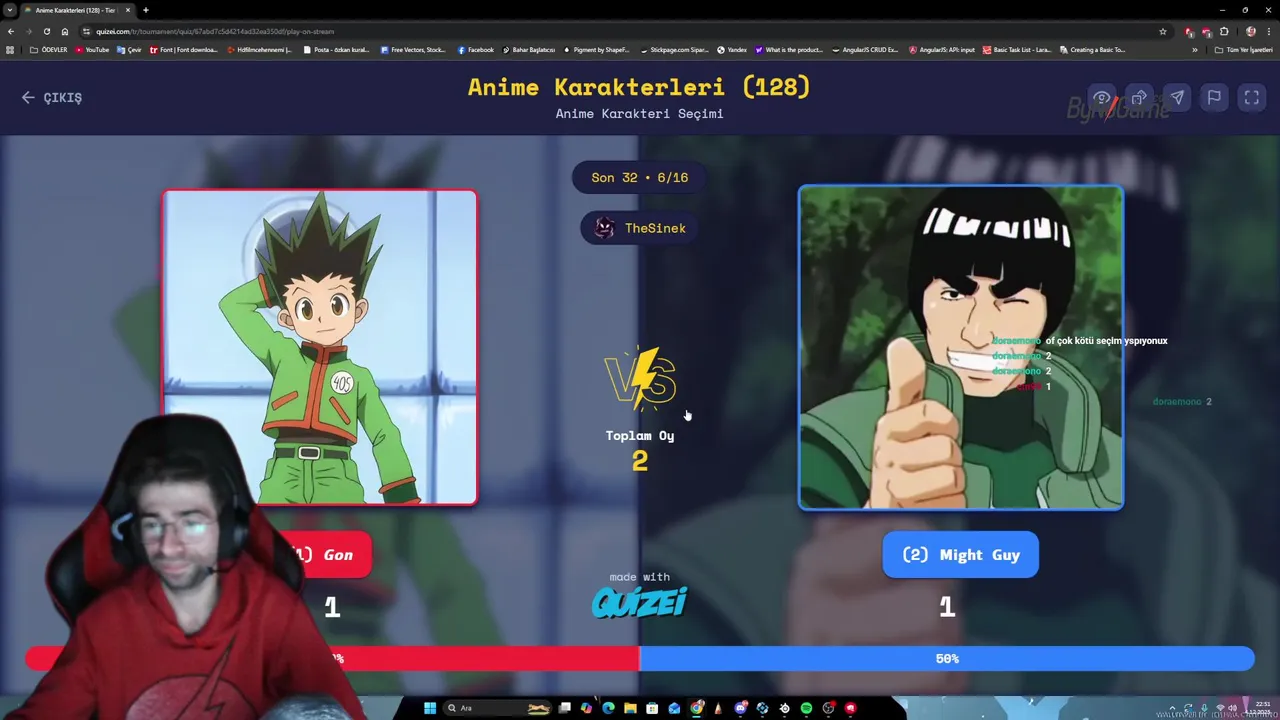Open the ÖDEVLER bookmarks folder
Image resolution: width=1280 pixels, height=720 pixels.
pos(49,49)
